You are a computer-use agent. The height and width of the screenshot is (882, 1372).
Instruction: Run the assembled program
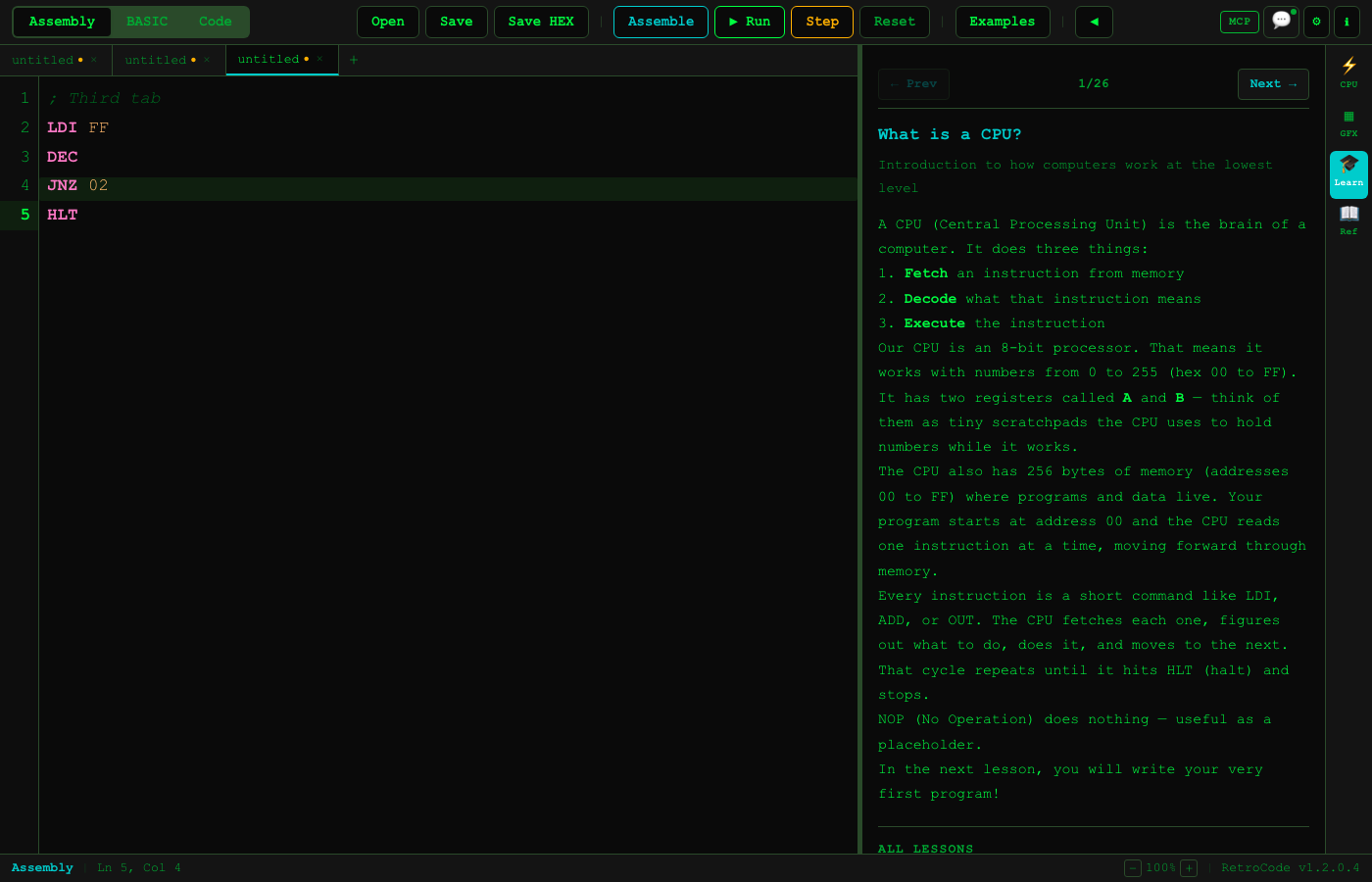(749, 21)
